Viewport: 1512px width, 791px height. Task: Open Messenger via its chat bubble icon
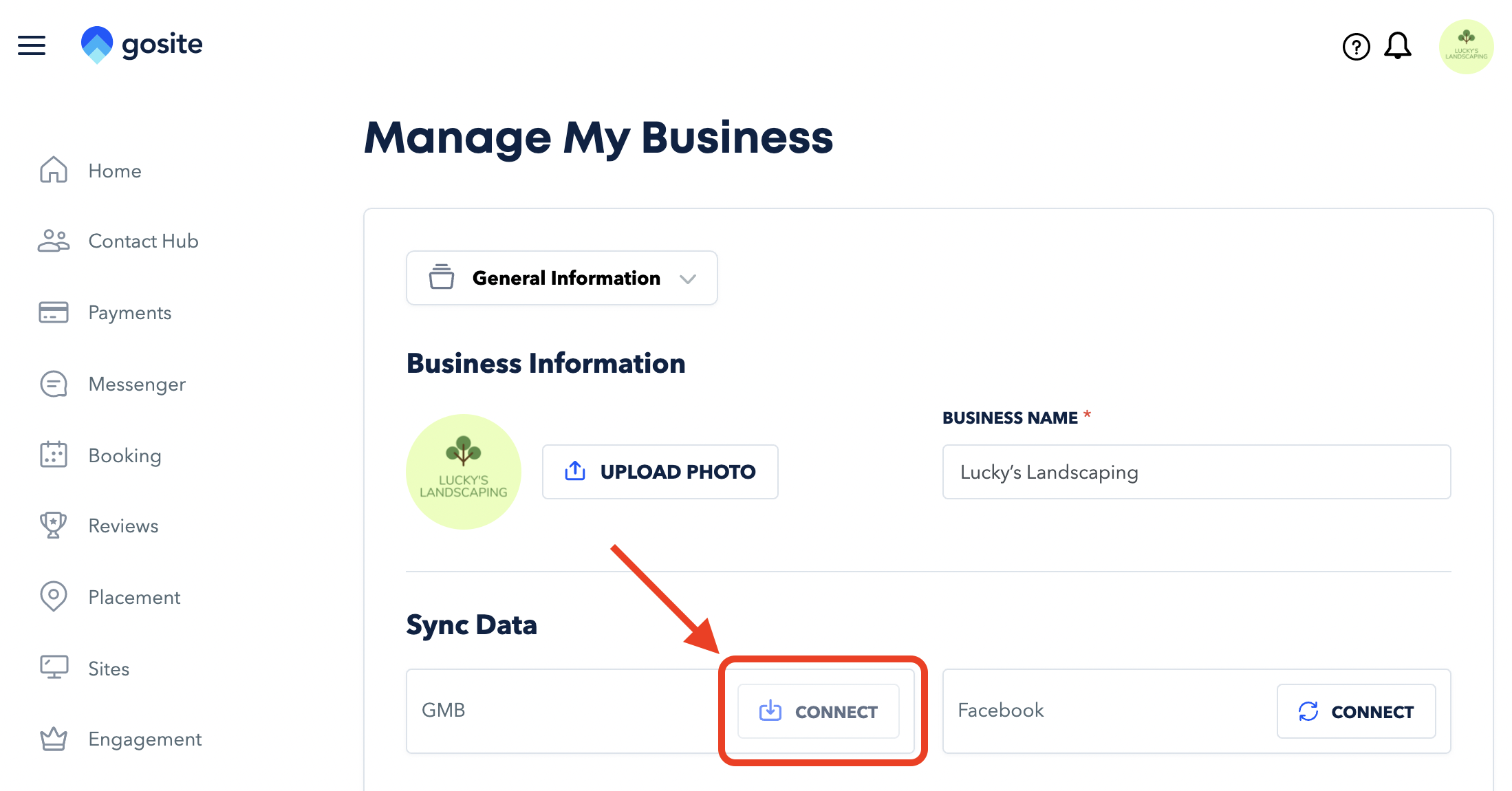[x=52, y=384]
